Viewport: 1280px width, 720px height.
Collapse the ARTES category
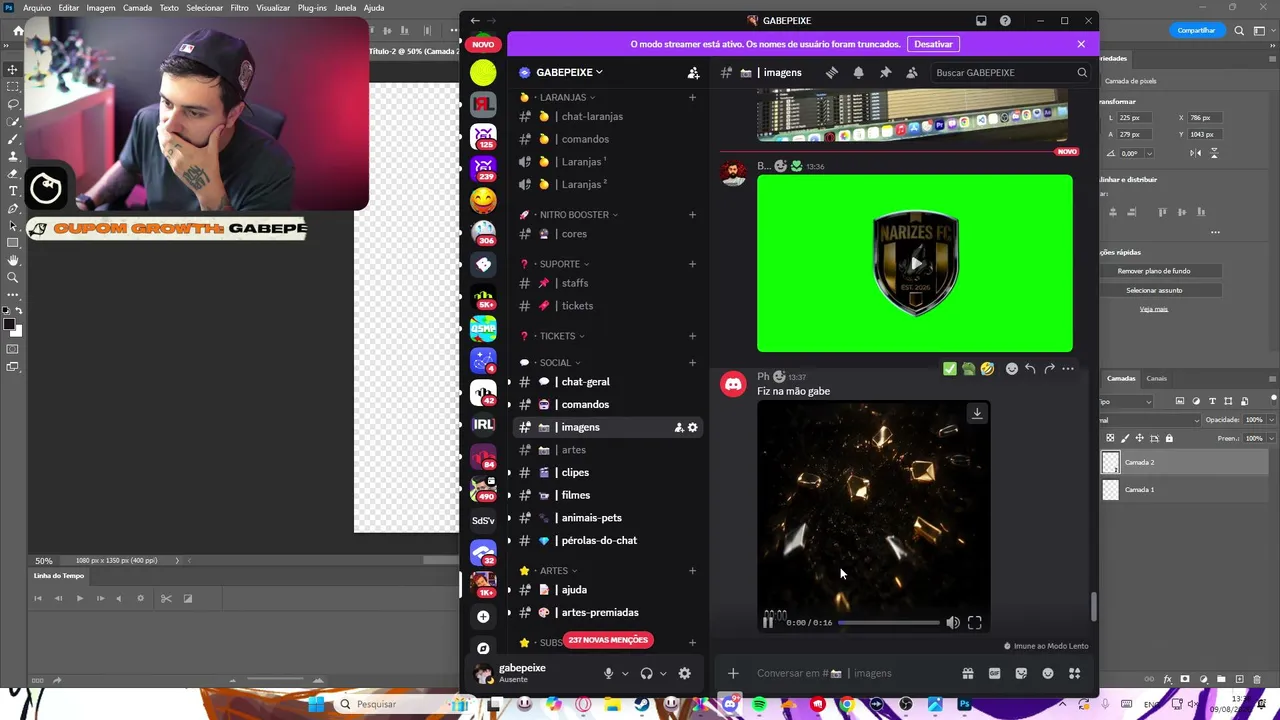(557, 571)
